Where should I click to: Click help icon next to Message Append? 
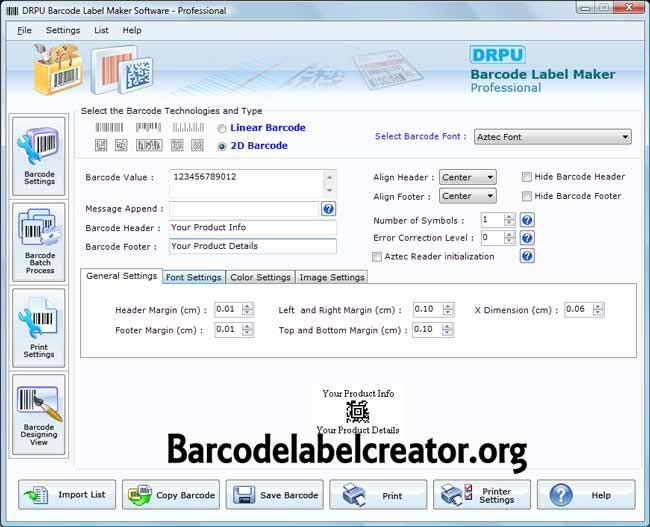(328, 209)
